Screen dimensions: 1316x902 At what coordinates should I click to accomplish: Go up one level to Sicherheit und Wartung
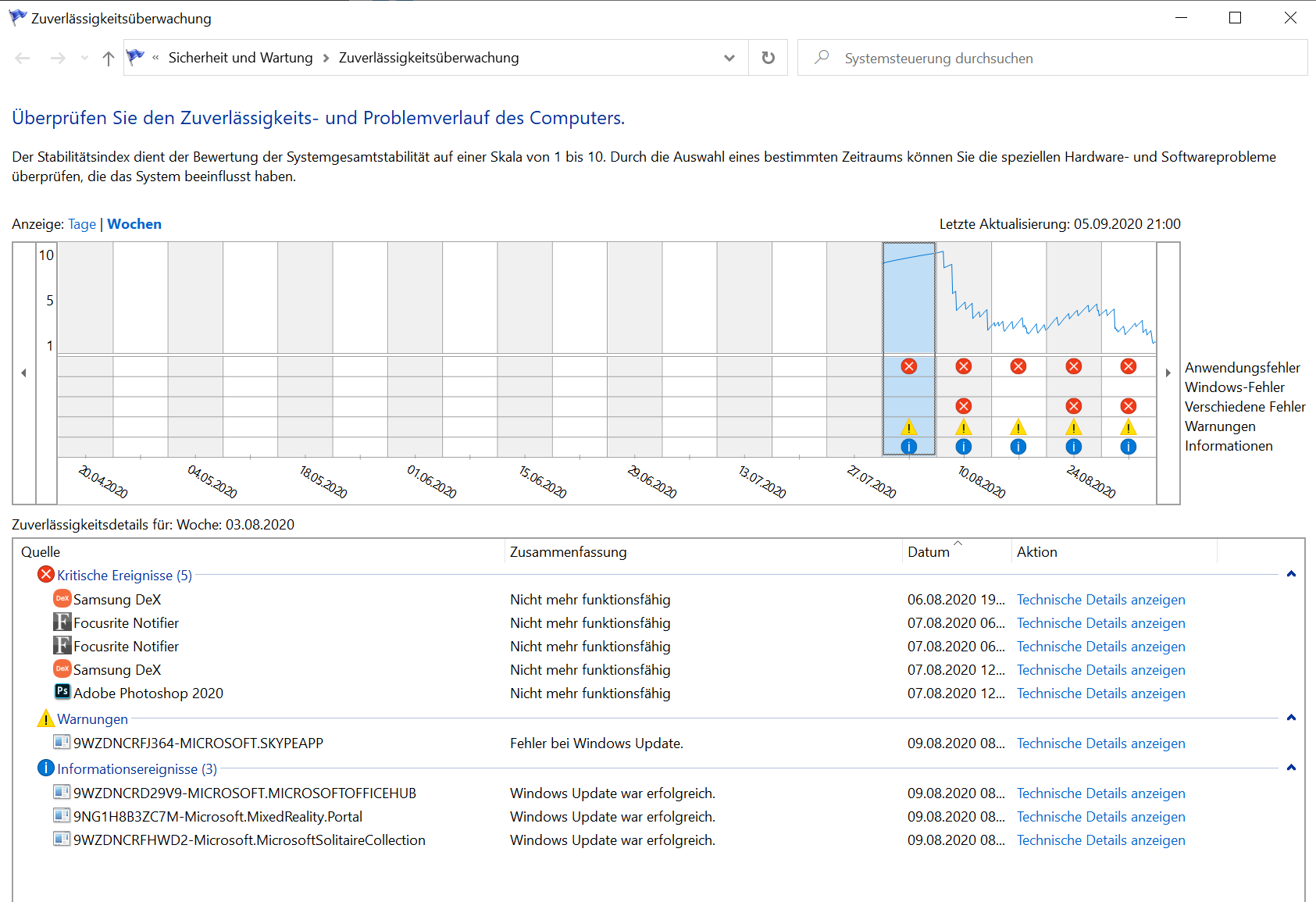point(109,58)
